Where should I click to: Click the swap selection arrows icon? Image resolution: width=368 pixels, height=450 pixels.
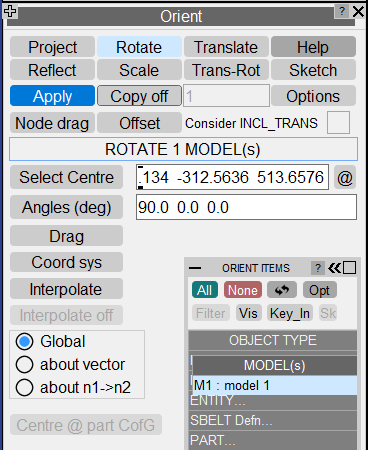(x=282, y=290)
